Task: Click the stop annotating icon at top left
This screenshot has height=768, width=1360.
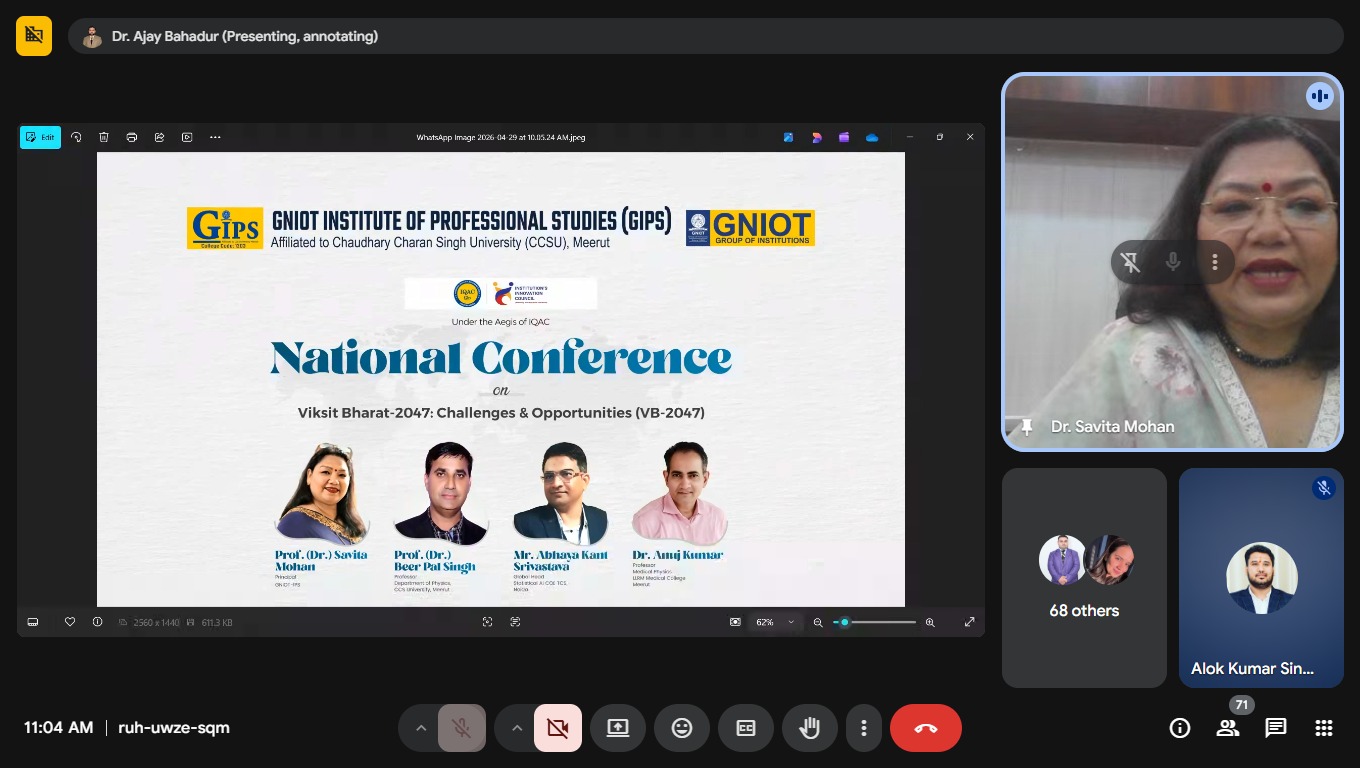Action: 34,36
